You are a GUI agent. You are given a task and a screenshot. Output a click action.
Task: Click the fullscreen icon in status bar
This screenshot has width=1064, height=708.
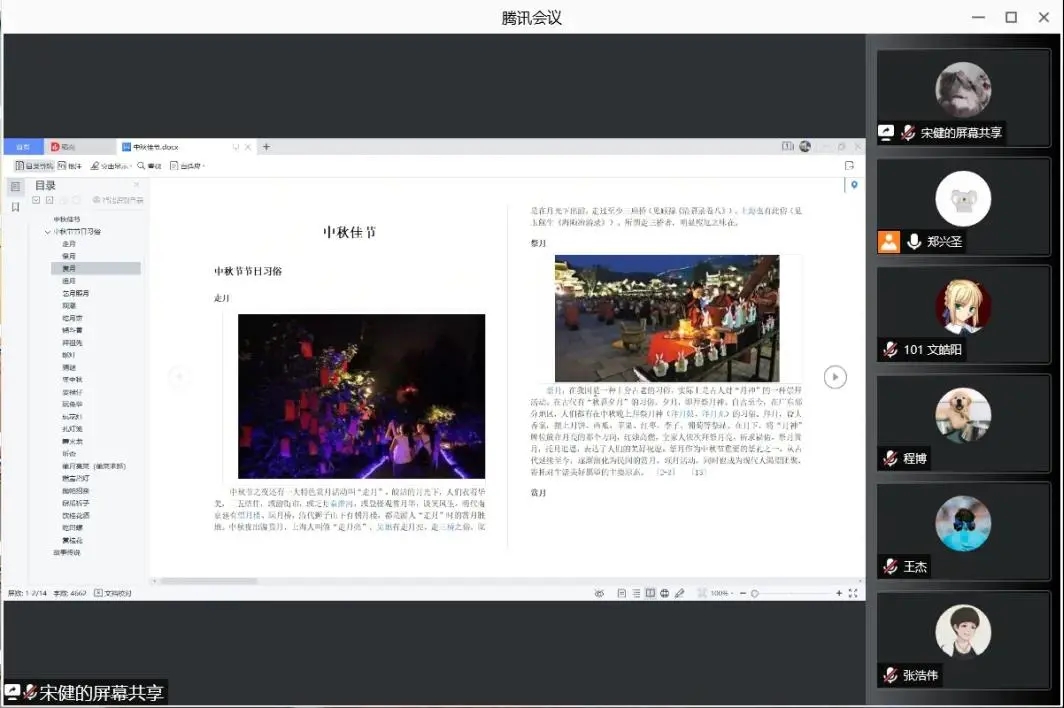click(853, 593)
